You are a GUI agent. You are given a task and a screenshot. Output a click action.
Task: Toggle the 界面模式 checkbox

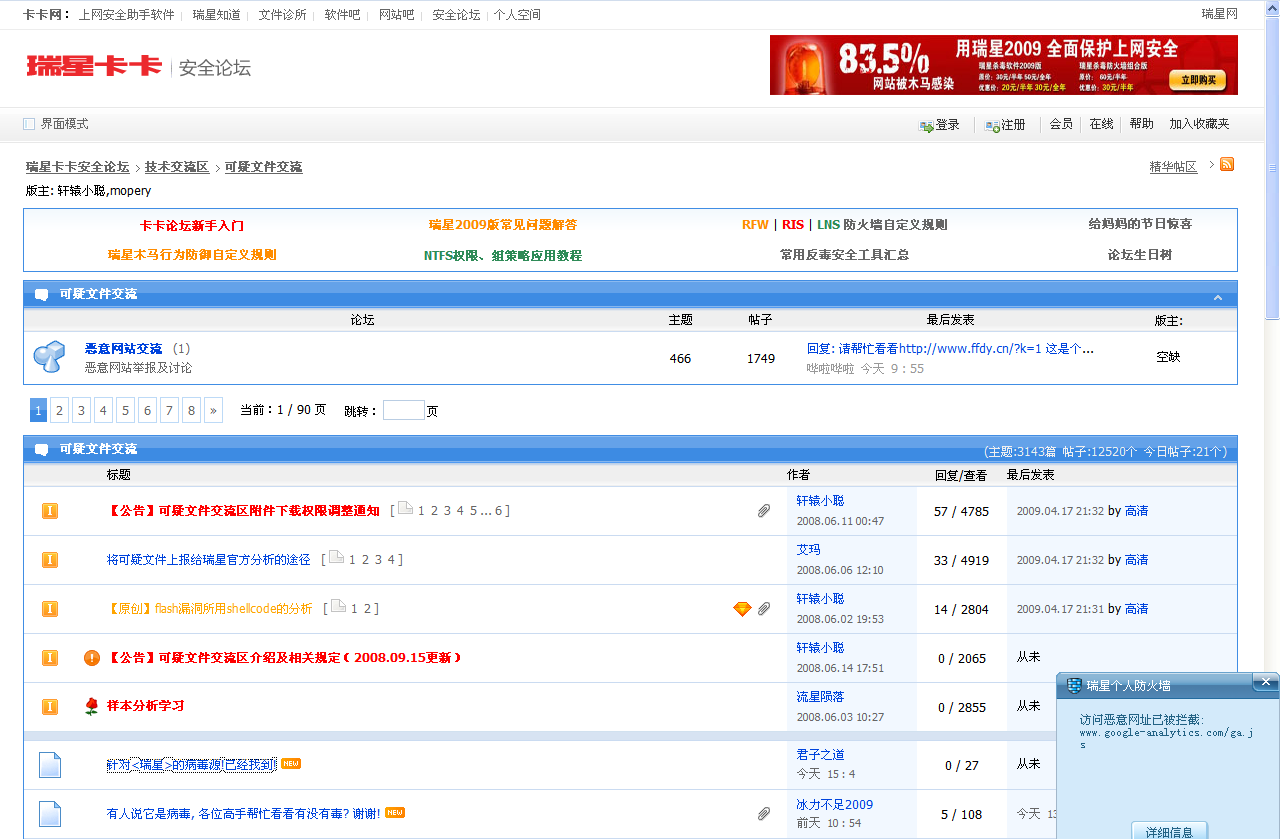(x=29, y=124)
